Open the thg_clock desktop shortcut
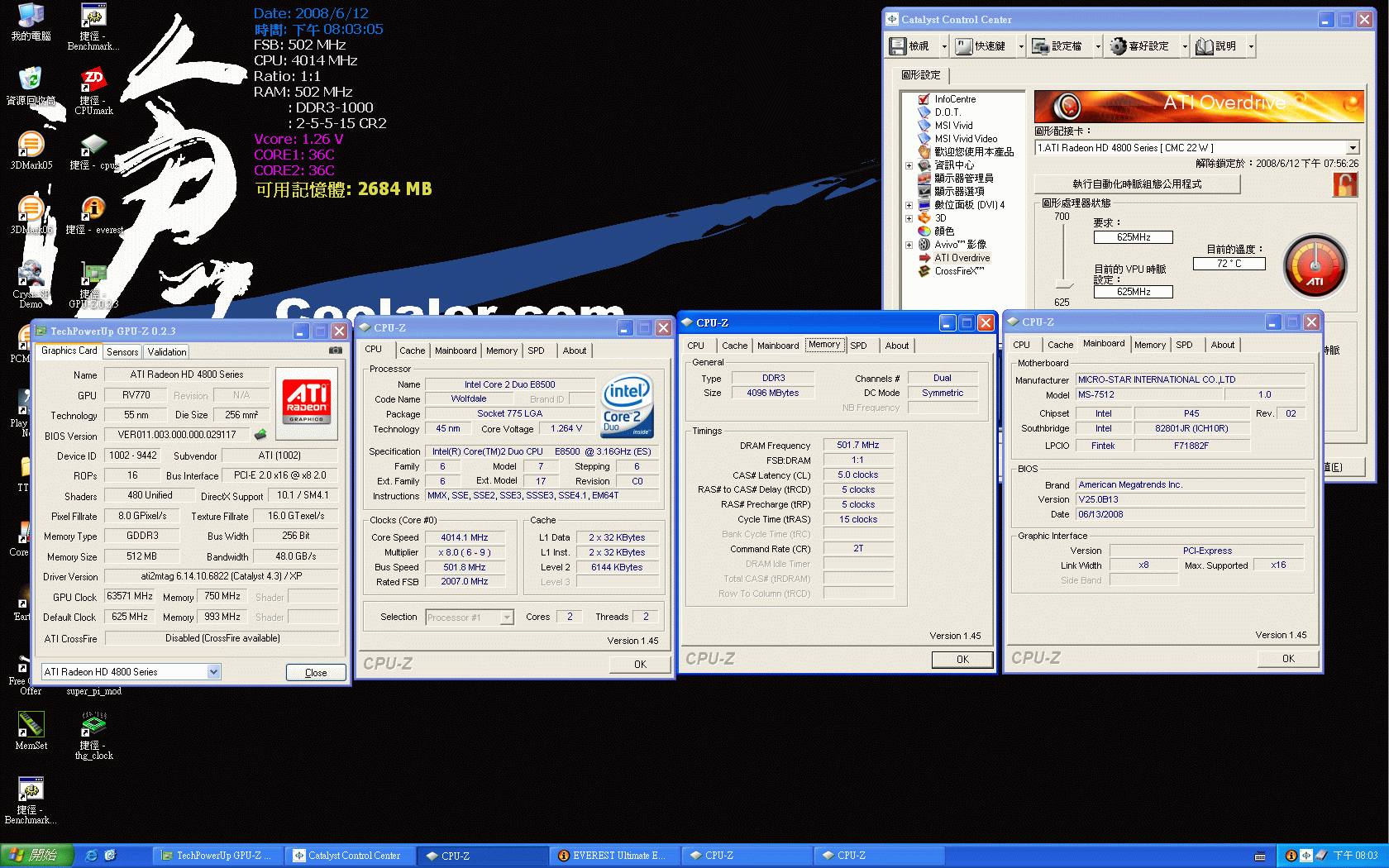The image size is (1389, 868). (x=93, y=736)
